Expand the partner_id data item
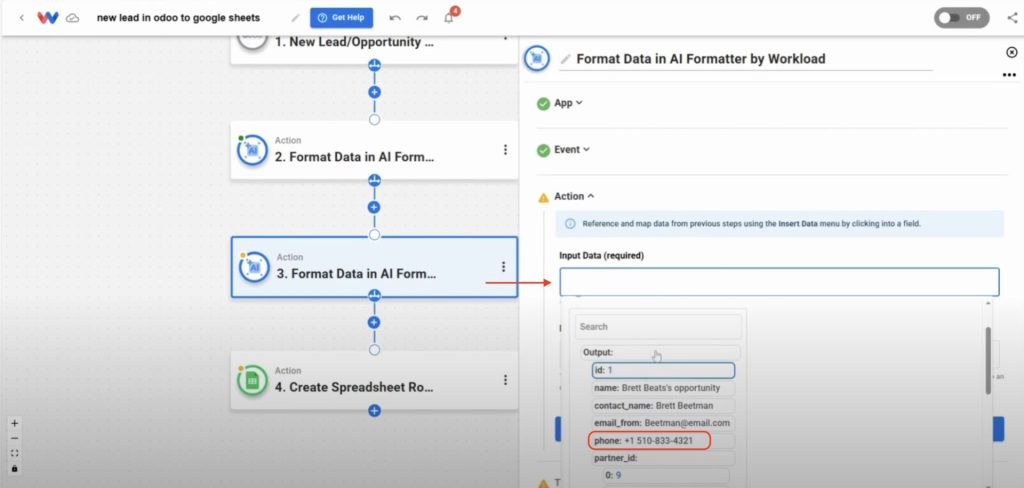This screenshot has height=488, width=1024. [x=664, y=459]
